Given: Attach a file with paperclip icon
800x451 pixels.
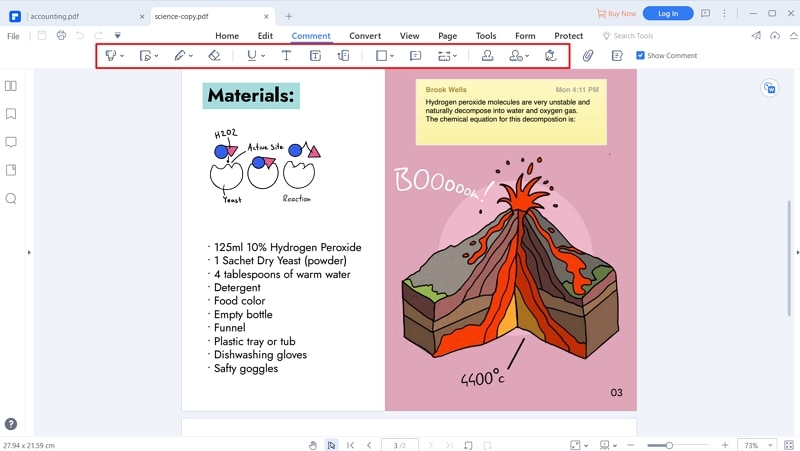Looking at the screenshot, I should (588, 56).
